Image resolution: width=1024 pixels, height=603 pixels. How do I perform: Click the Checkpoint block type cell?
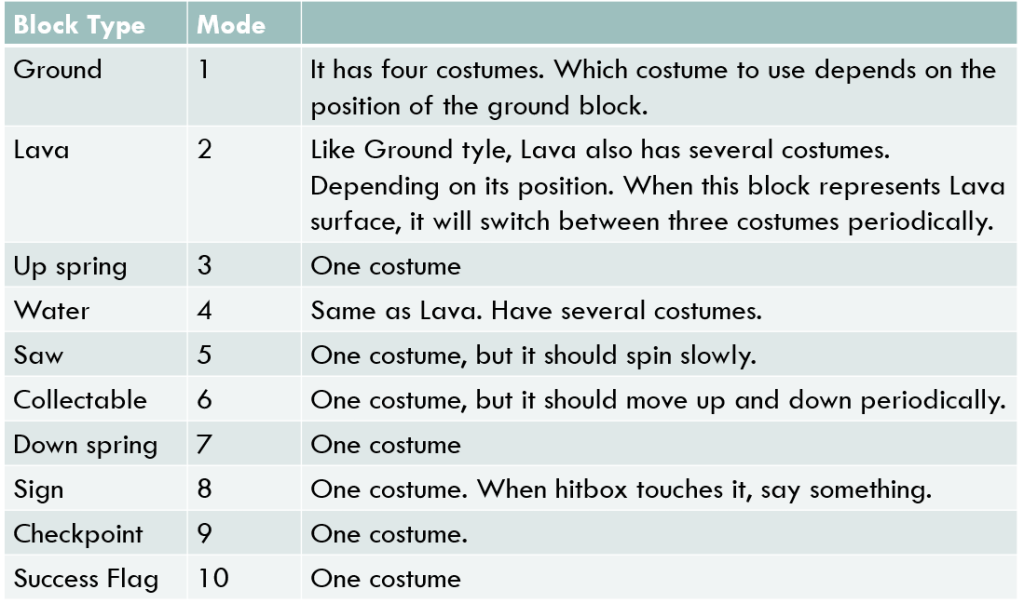[78, 534]
